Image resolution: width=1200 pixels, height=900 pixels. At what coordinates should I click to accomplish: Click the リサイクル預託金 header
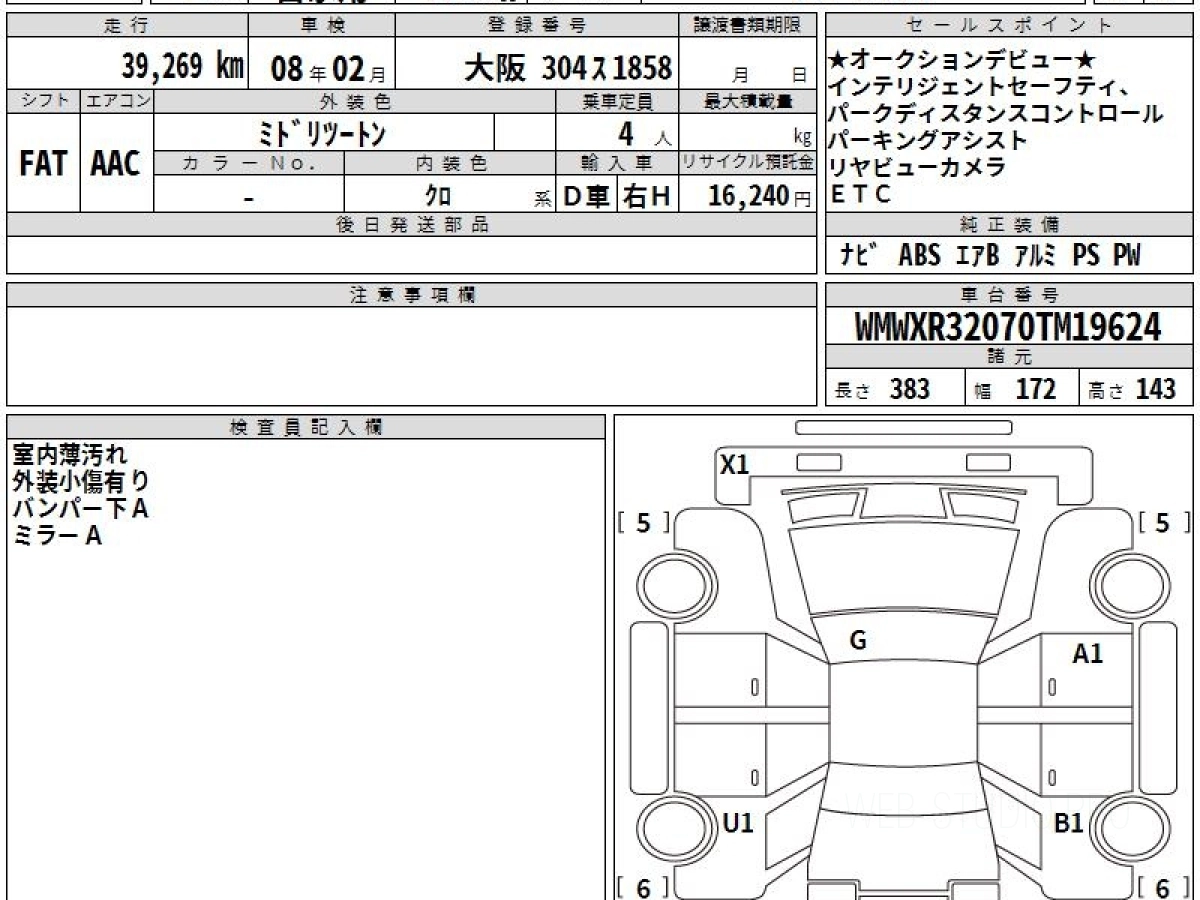point(748,162)
